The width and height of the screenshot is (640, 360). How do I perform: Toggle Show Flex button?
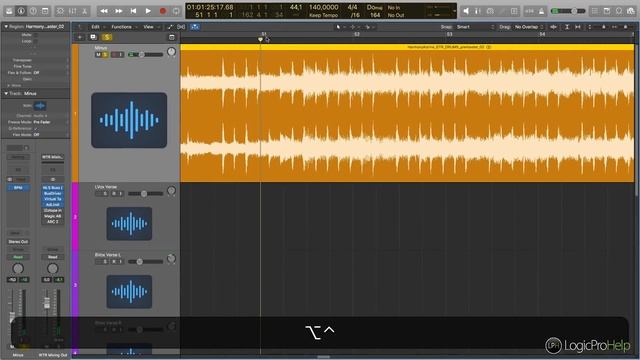[181, 27]
